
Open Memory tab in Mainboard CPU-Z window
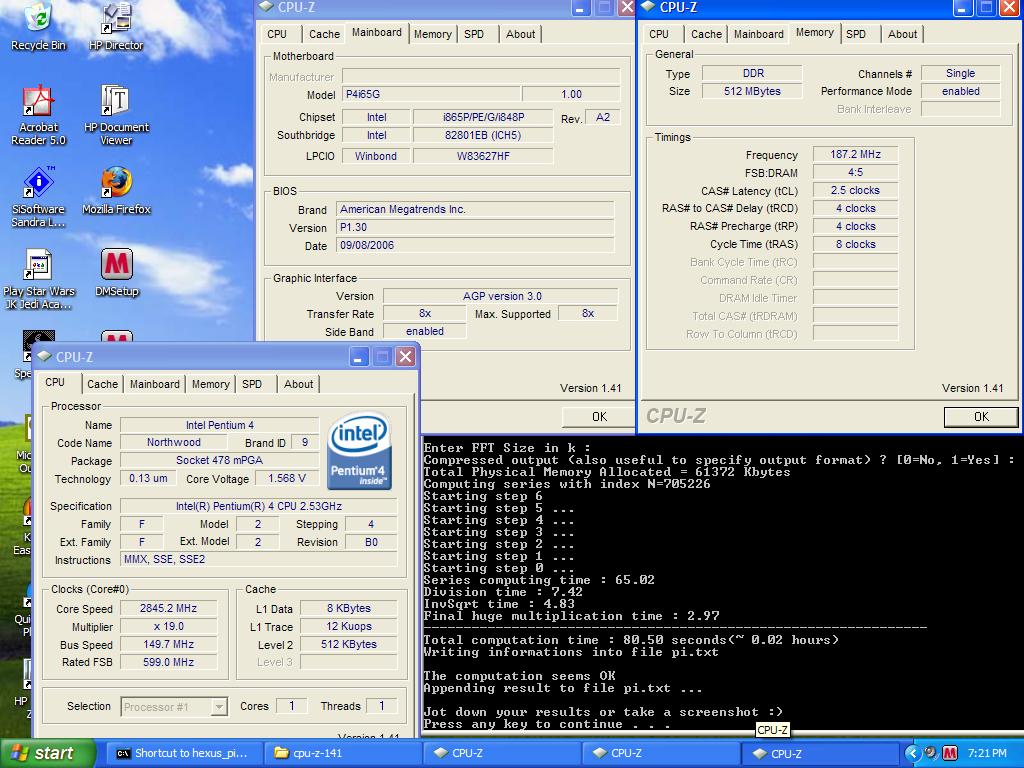(x=432, y=34)
